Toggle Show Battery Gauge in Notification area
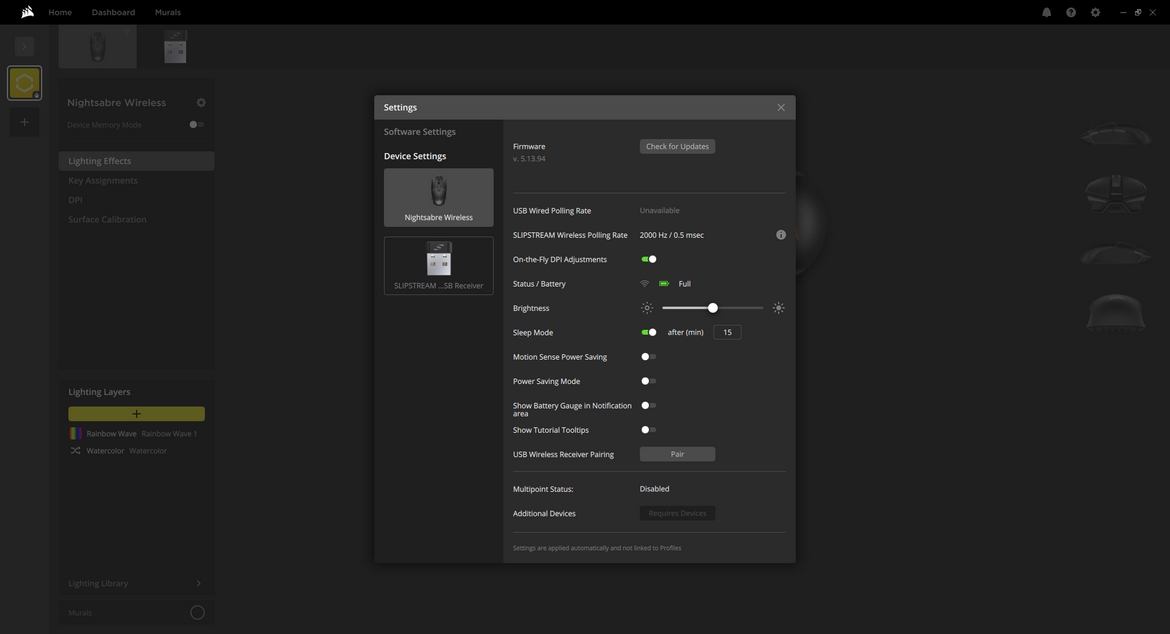1170x634 pixels. (x=648, y=406)
